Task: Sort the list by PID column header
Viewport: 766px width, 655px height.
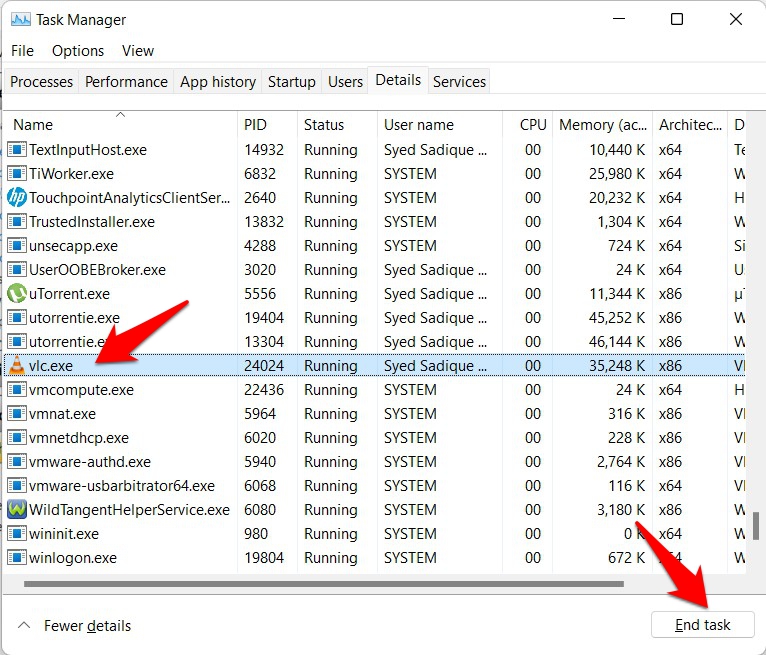Action: [266, 125]
